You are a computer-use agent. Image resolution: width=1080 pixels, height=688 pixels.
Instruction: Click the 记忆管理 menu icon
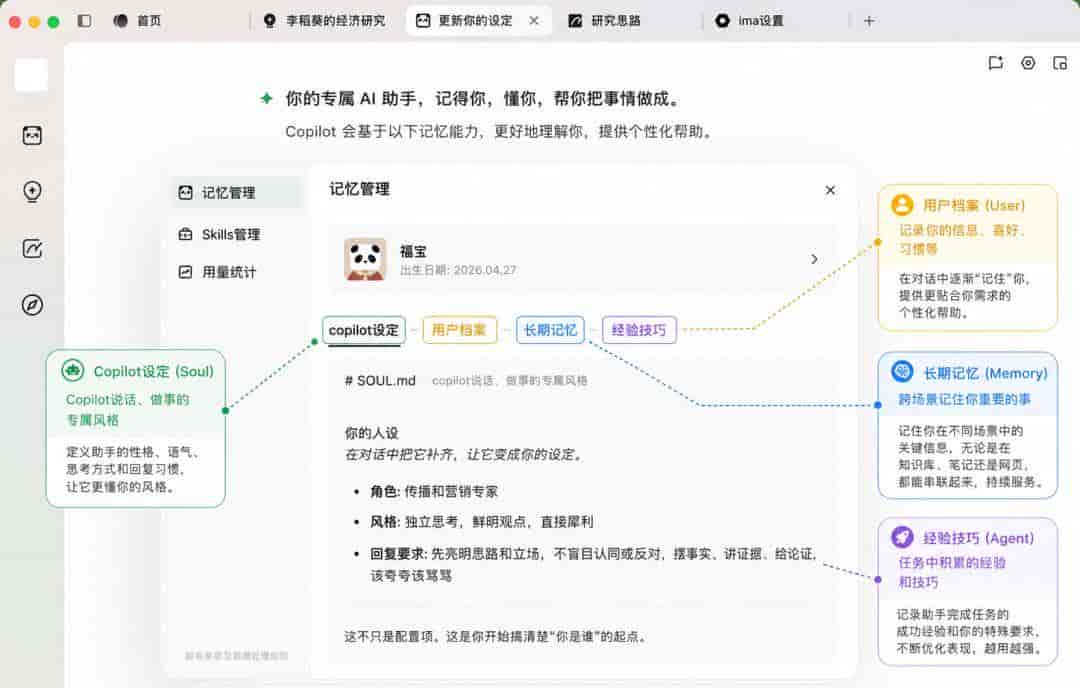pos(185,193)
